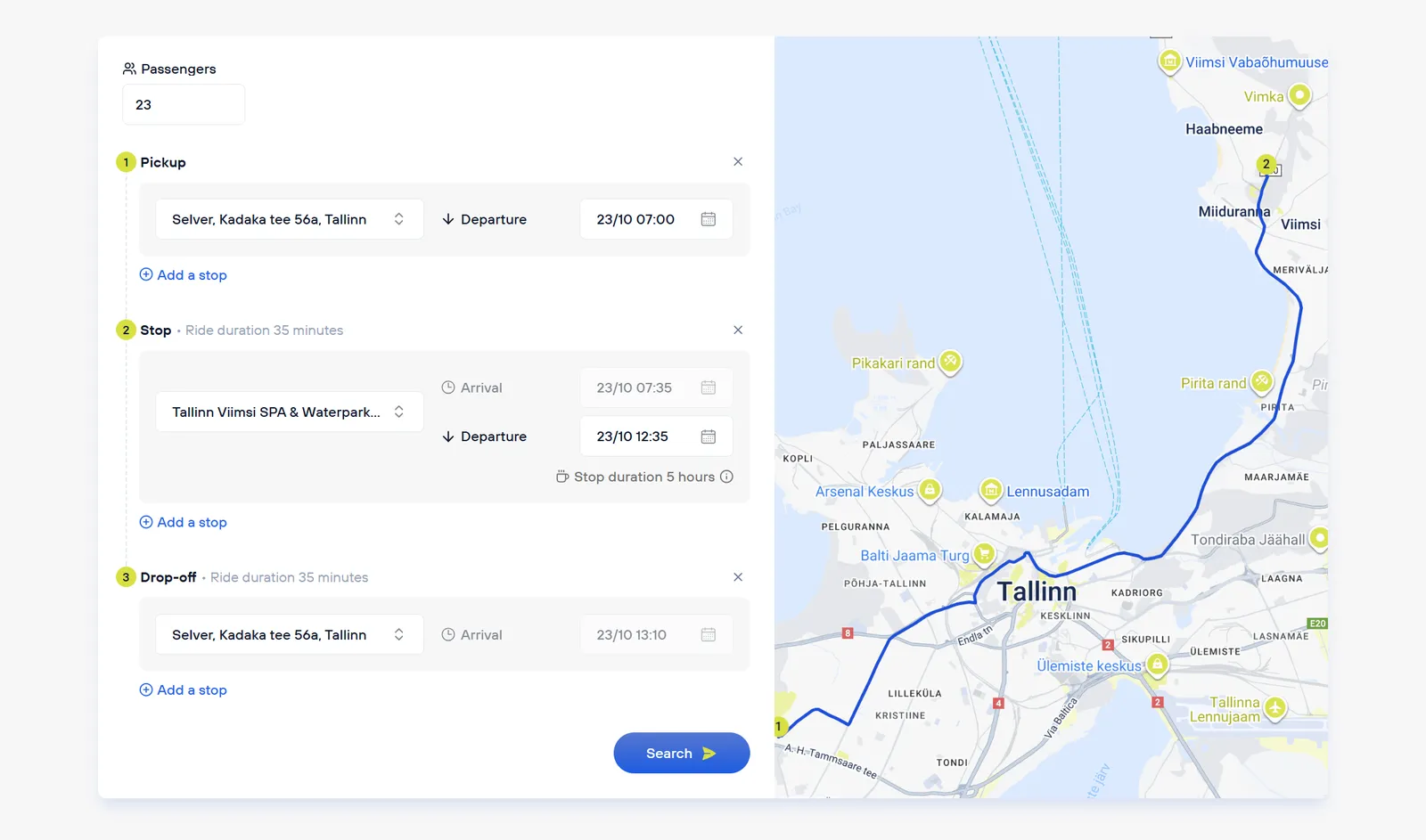Click the Ride duration 35 minutes text for Drop-off
The image size is (1426, 840).
tap(289, 577)
